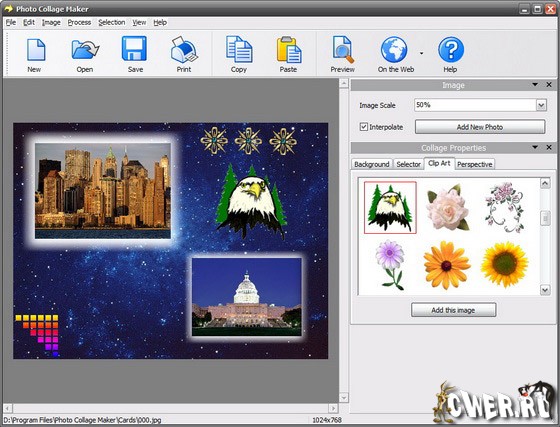The image size is (560, 427).
Task: Click the Copy toolbar icon
Action: (239, 49)
